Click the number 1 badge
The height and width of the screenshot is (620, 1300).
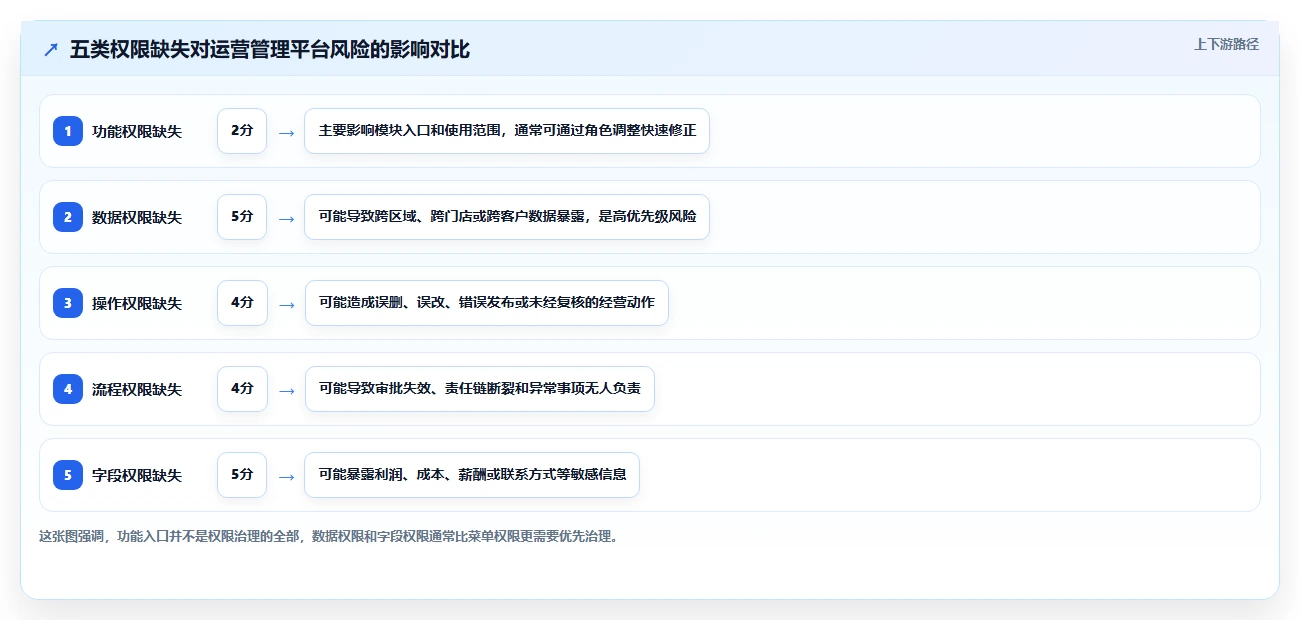pos(68,131)
